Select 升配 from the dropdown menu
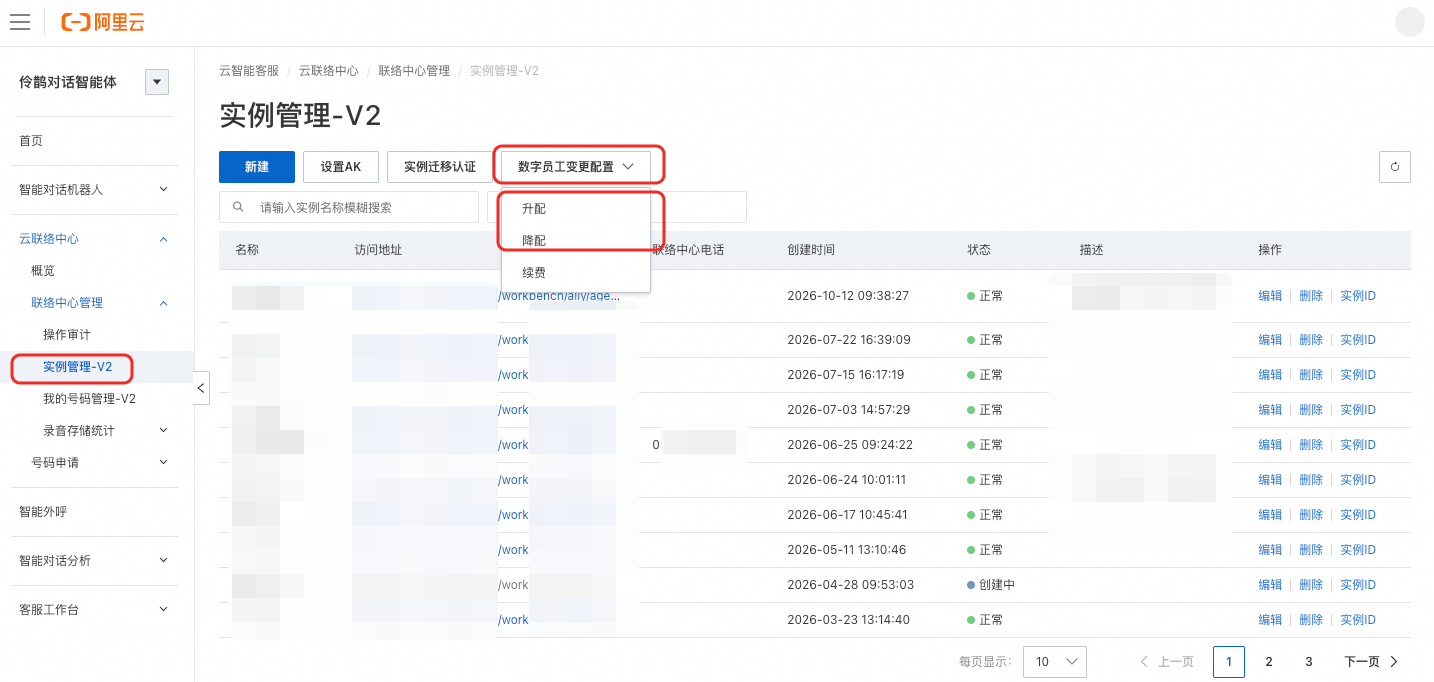The width and height of the screenshot is (1434, 682). tap(576, 209)
